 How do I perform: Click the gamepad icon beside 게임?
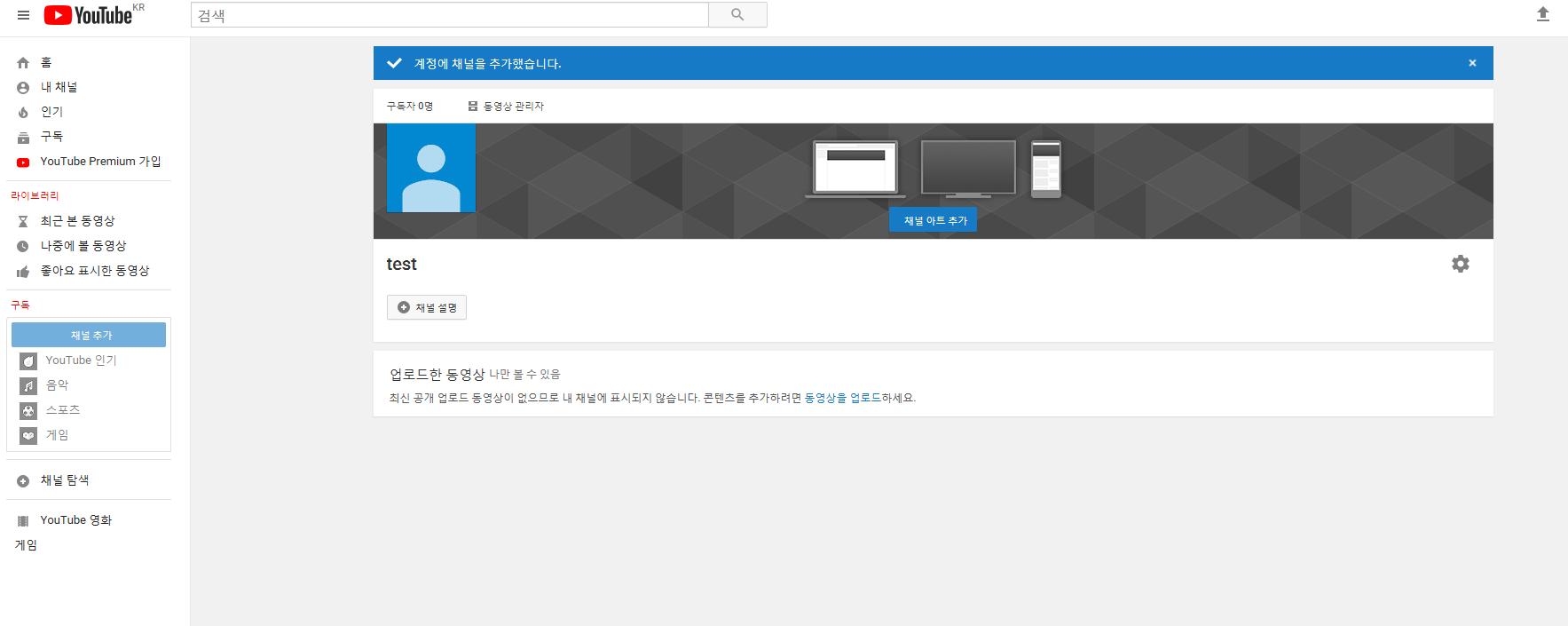[28, 436]
